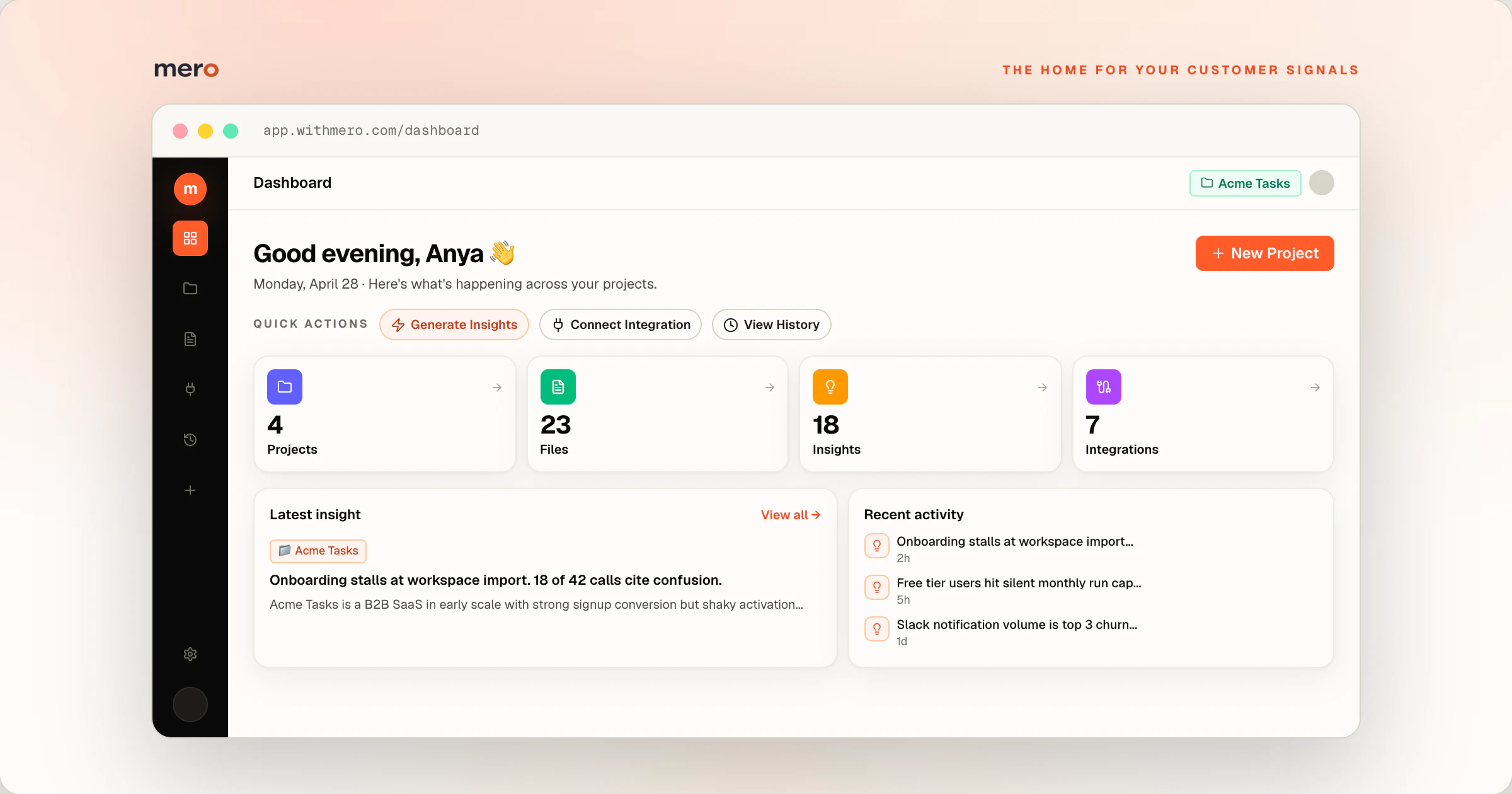The image size is (1512, 794).
Task: Open the Settings gear icon in sidebar
Action: click(190, 654)
